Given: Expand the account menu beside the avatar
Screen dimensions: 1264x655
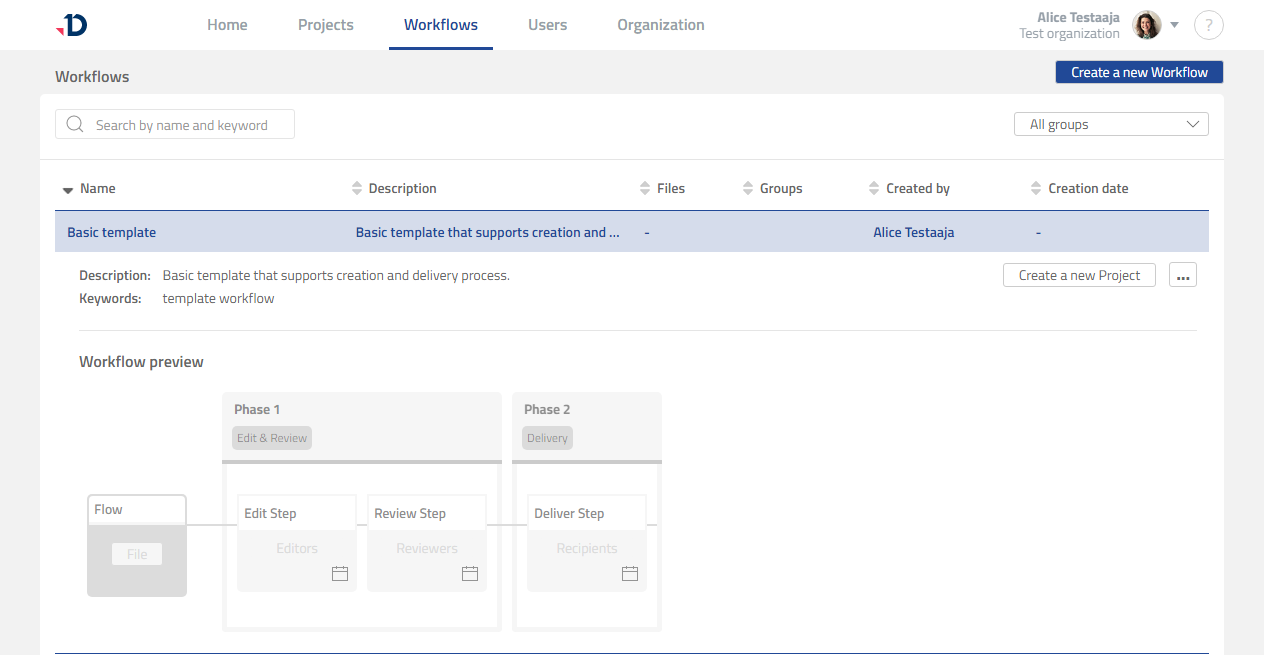Looking at the screenshot, I should click(1174, 25).
